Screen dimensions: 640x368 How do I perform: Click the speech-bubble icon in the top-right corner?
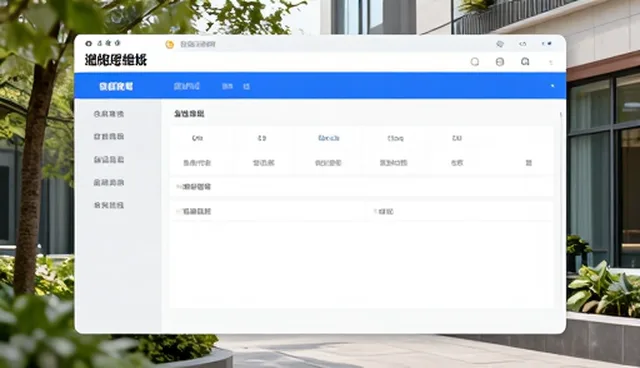(500, 44)
